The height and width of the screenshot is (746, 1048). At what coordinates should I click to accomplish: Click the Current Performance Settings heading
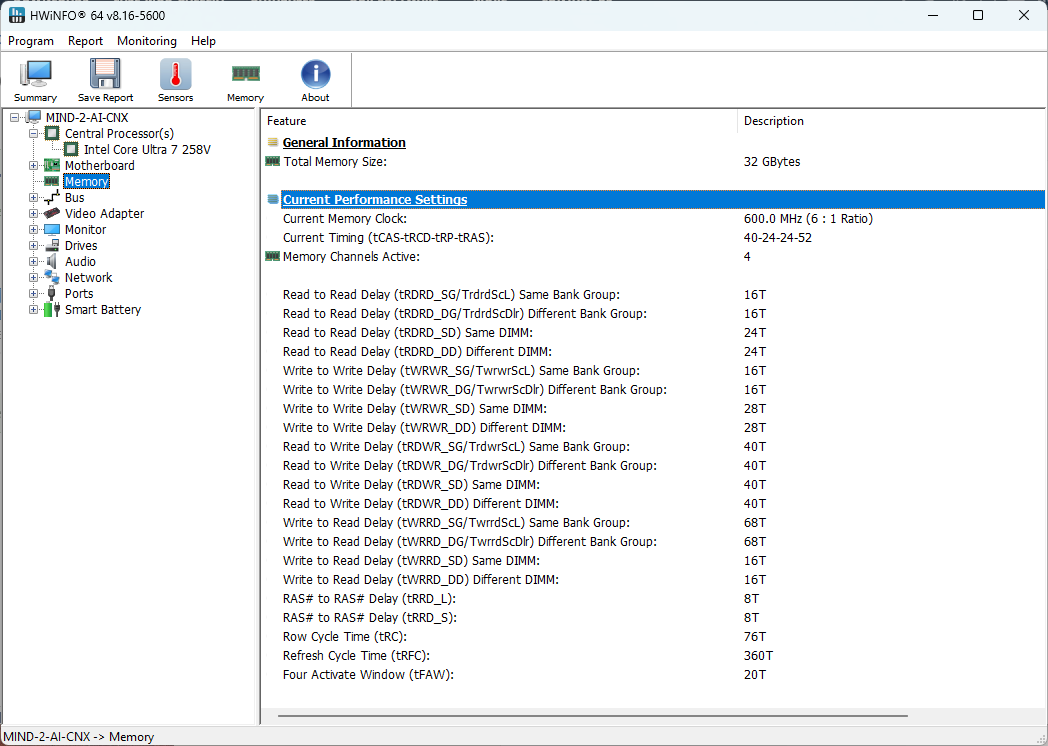pos(375,199)
